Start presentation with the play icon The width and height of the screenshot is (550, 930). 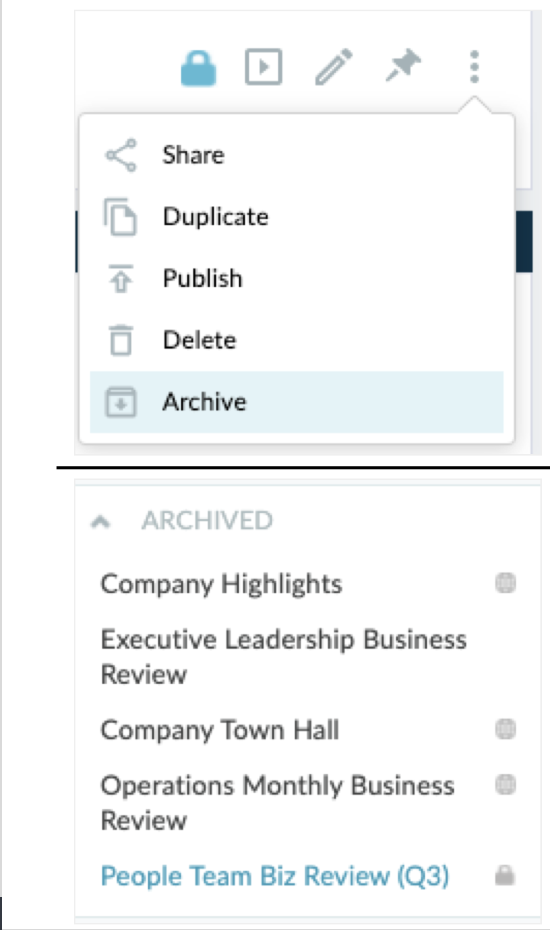(x=263, y=66)
